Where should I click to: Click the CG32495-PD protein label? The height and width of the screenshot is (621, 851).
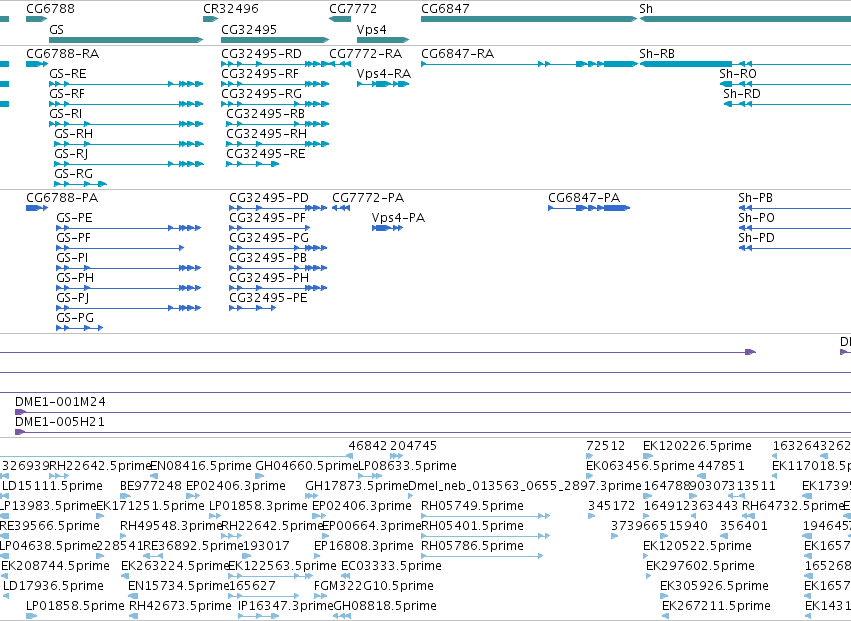tap(269, 198)
